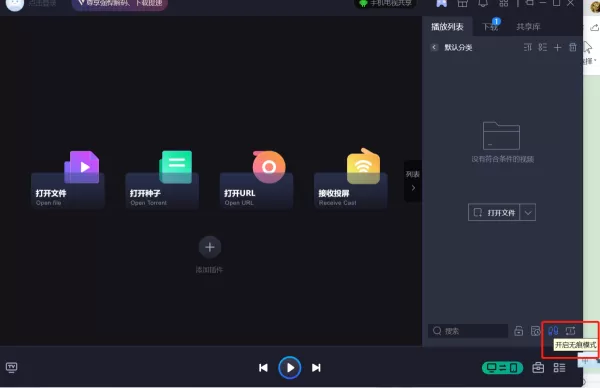Viewport: 600px width, 388px height.
Task: Go back using chevron beside 默认分类
Action: [434, 47]
